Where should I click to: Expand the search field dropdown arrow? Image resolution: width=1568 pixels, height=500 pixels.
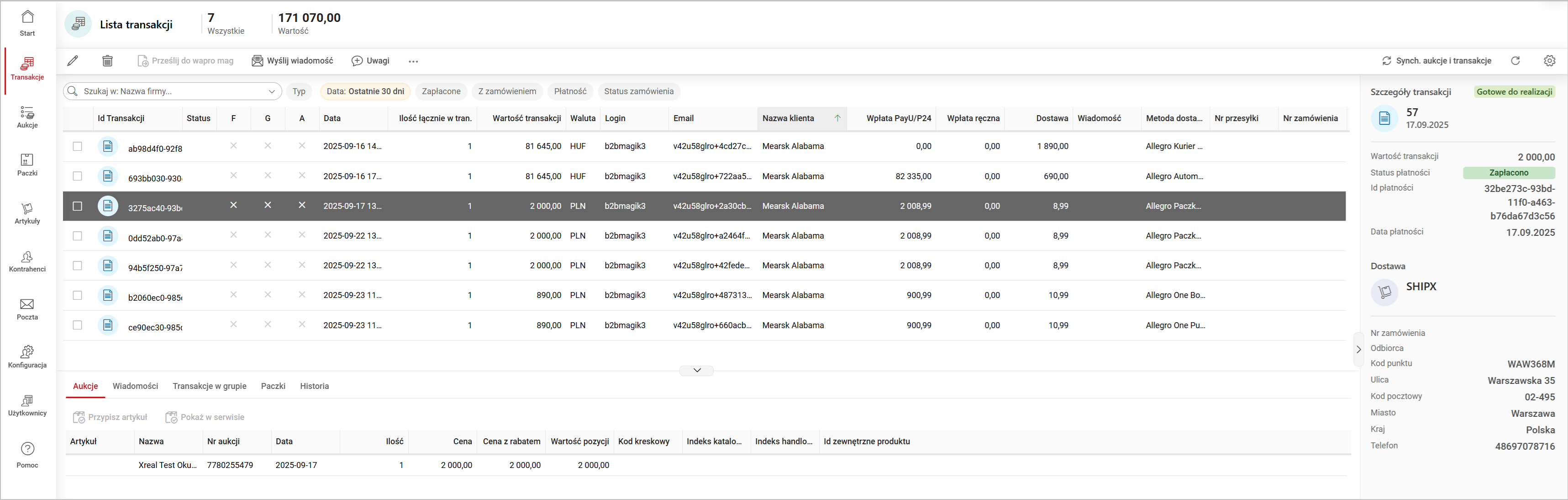click(x=272, y=91)
